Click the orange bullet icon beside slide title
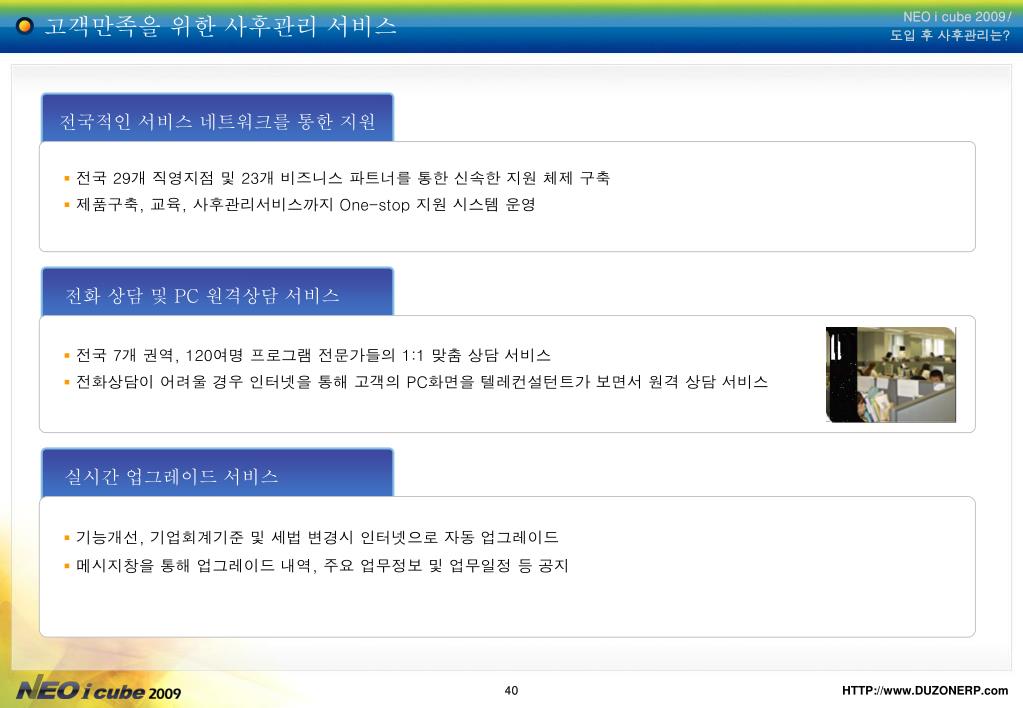This screenshot has width=1023, height=708. (x=25, y=26)
